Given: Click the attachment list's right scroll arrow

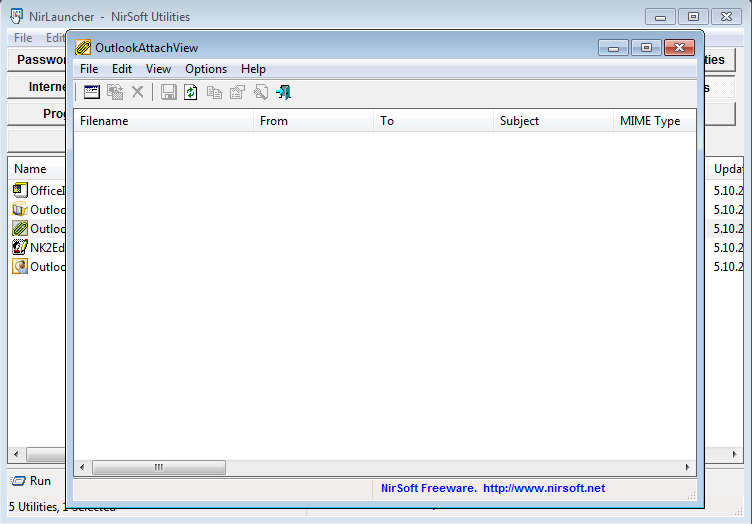Looking at the screenshot, I should coord(687,467).
